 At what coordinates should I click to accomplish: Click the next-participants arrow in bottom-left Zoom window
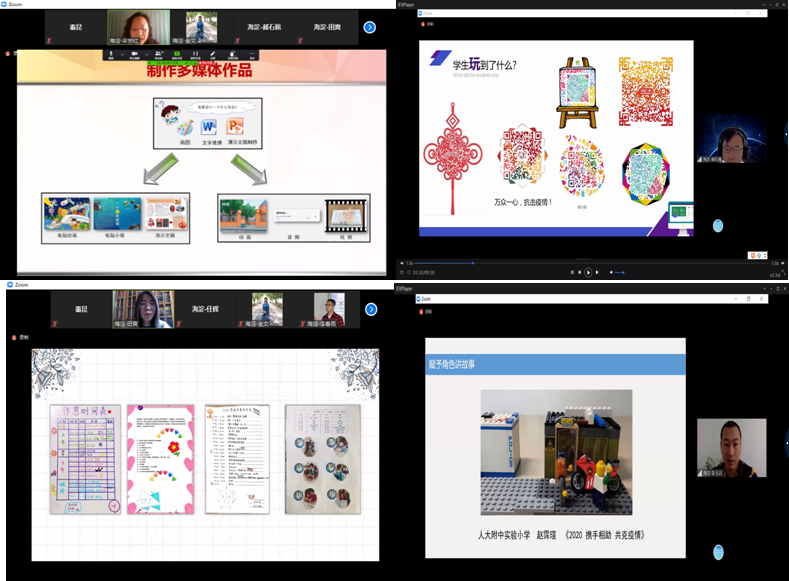pyautogui.click(x=371, y=309)
